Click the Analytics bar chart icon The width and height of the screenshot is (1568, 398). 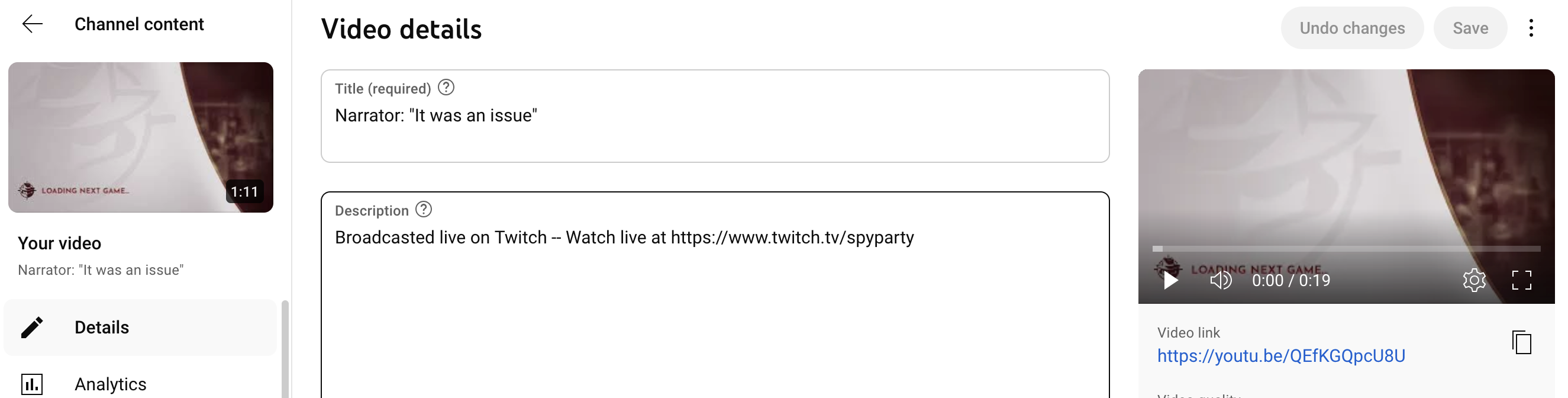[31, 384]
